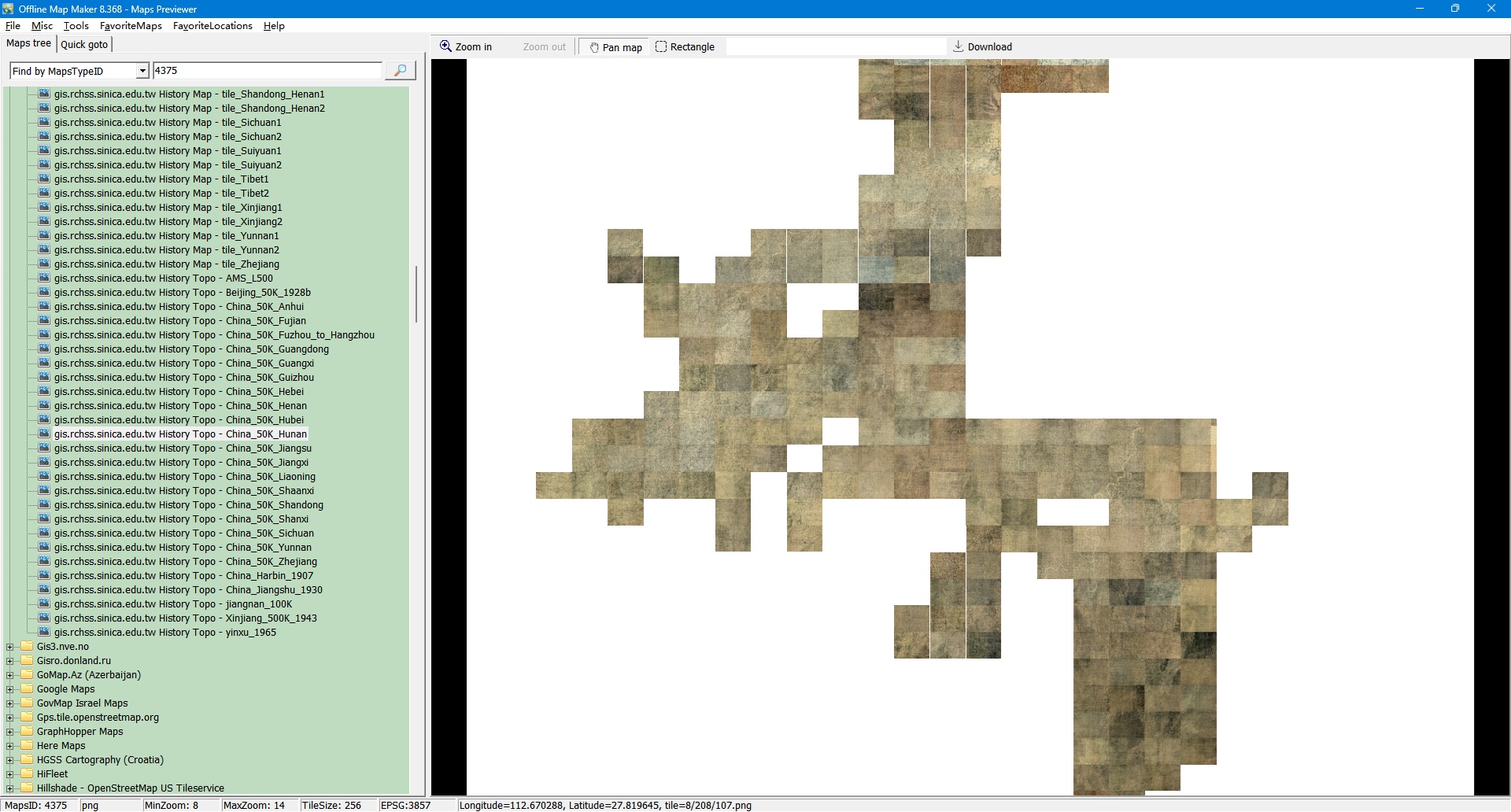Click map icon beside China_50K_Hunan

tap(44, 434)
